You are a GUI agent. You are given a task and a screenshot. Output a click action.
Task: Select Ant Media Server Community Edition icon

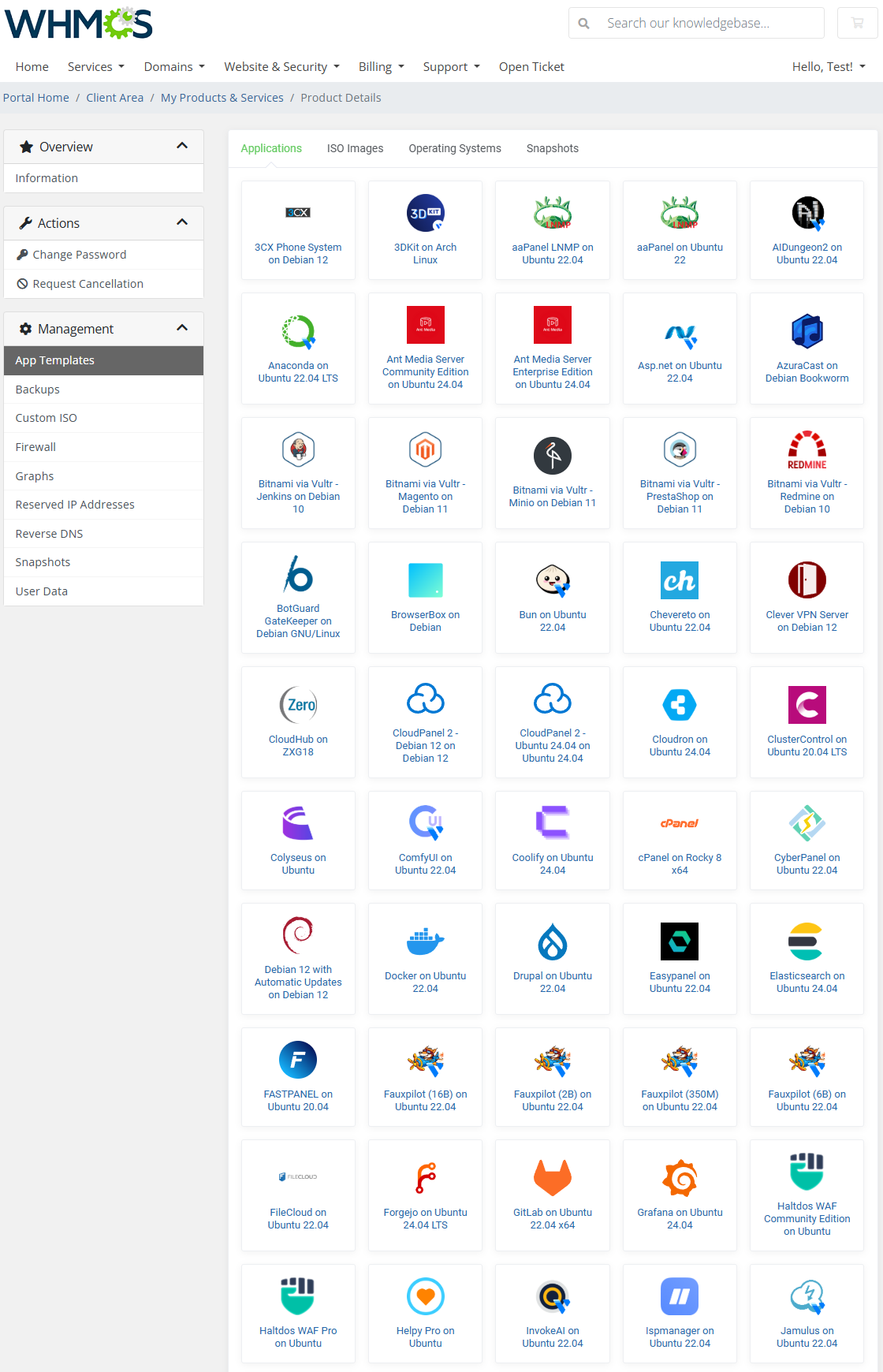(426, 325)
